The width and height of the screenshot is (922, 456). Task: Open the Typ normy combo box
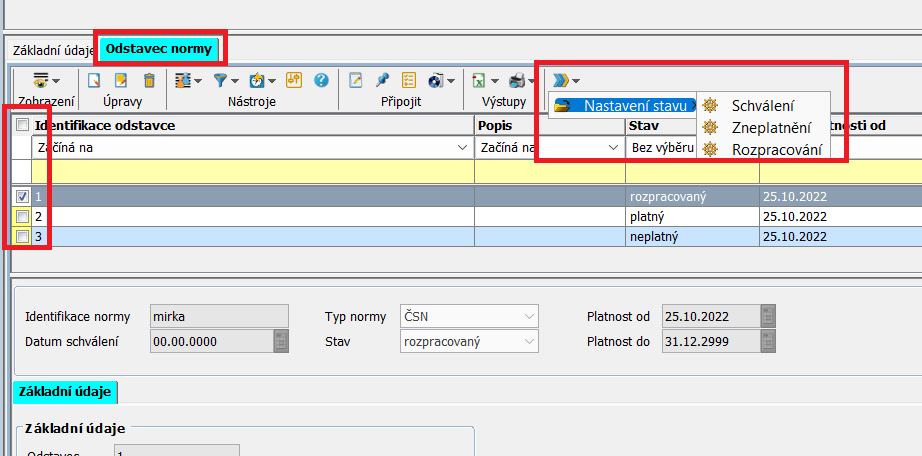pyautogui.click(x=528, y=317)
